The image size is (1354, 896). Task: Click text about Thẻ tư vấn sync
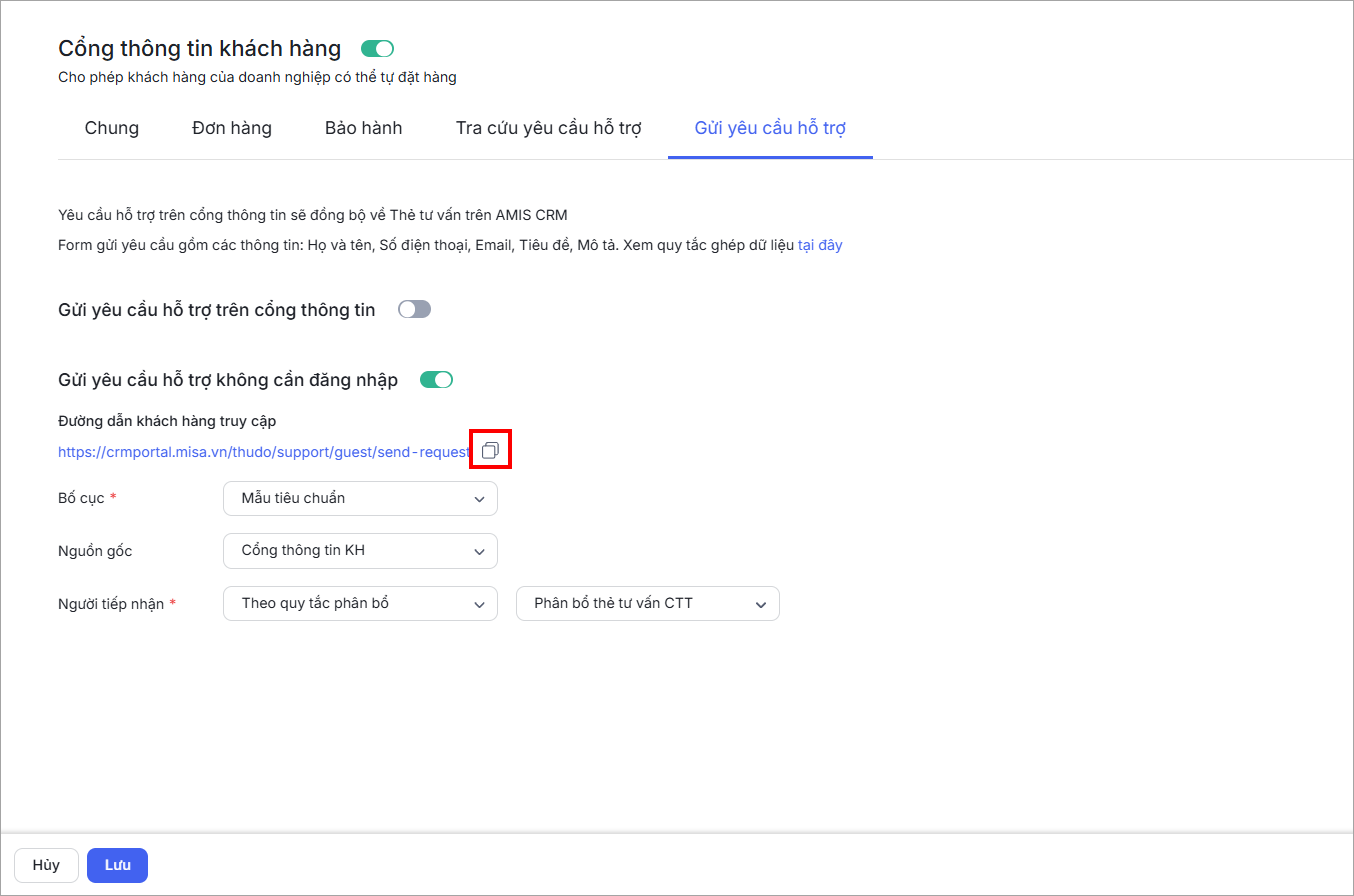pyautogui.click(x=313, y=215)
